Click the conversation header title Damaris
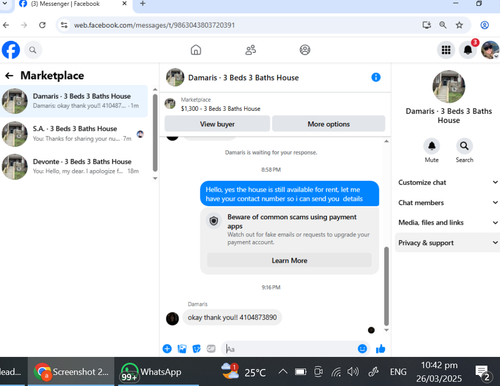500x386 pixels. tap(243, 78)
